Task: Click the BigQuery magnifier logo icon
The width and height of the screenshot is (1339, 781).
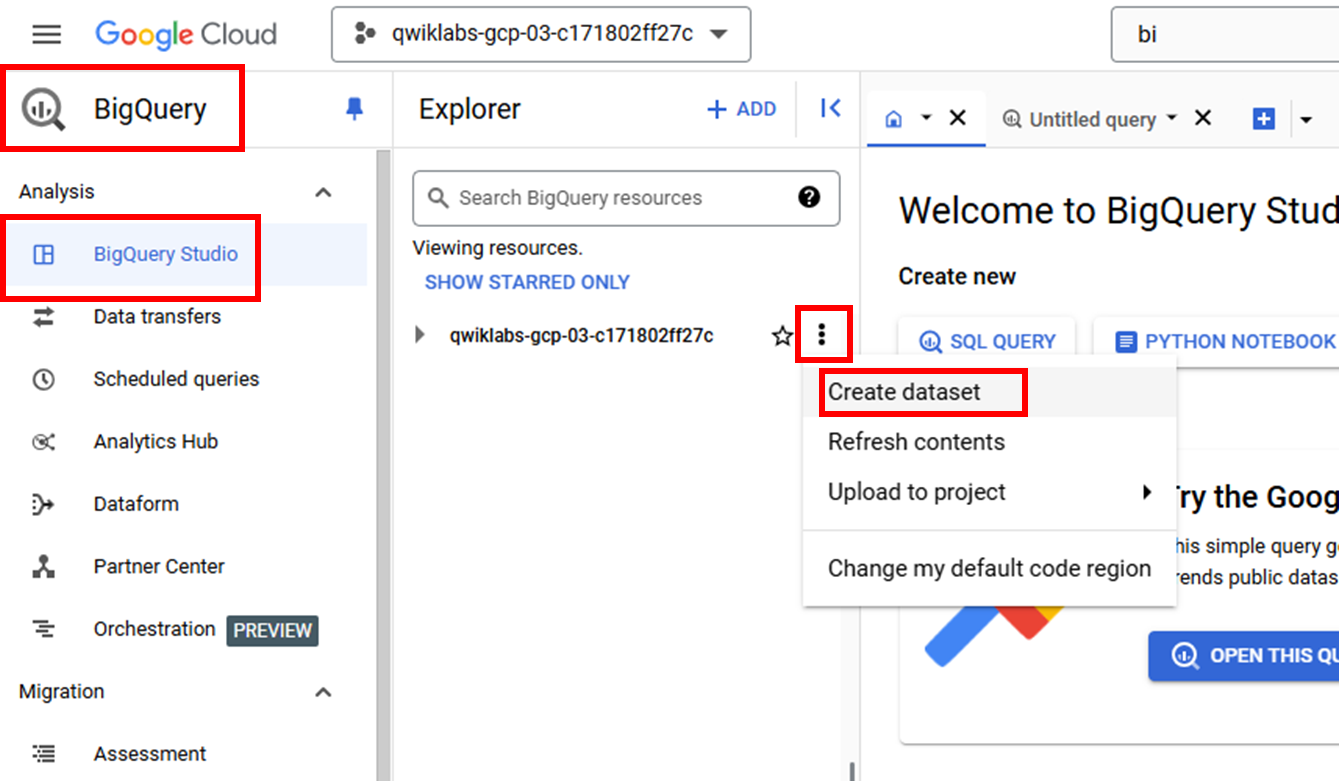Action: pos(43,110)
